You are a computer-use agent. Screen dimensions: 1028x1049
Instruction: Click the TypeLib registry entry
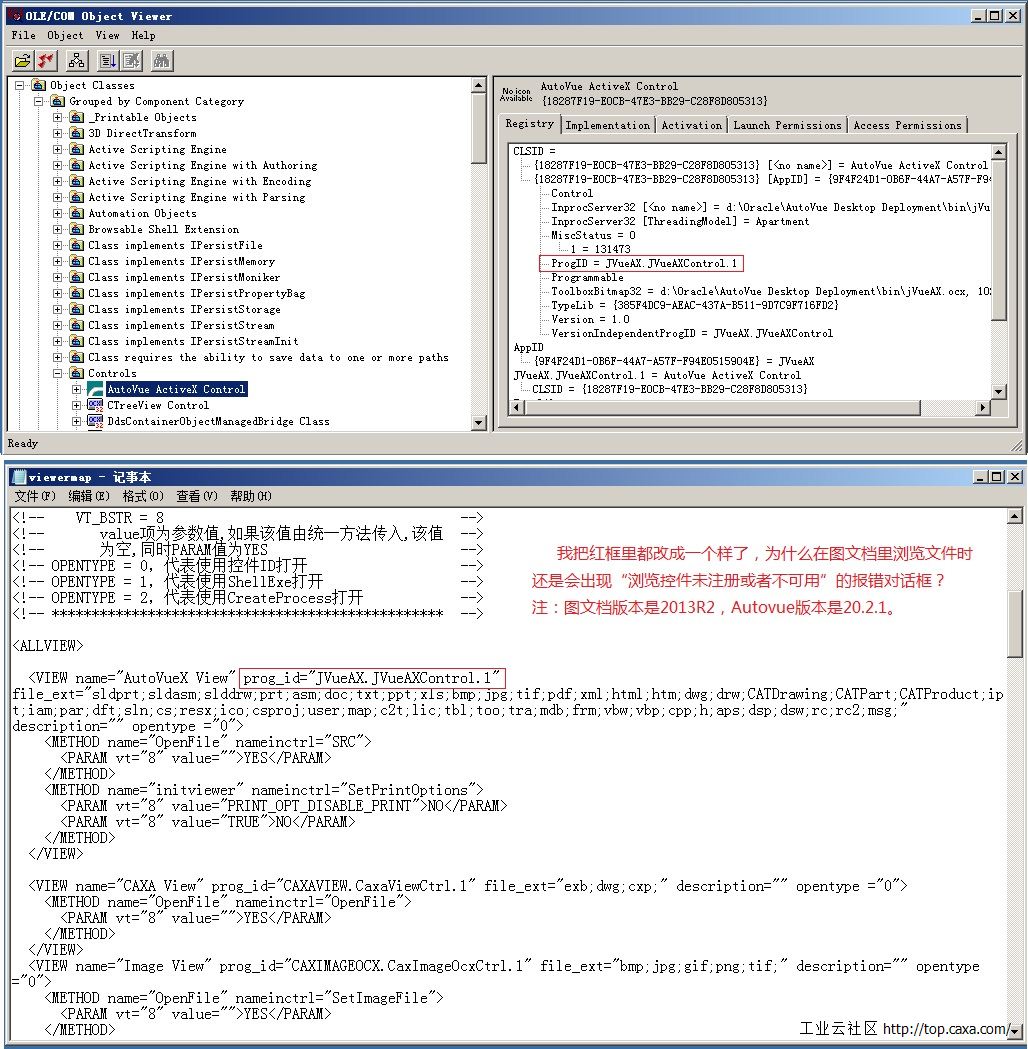694,306
